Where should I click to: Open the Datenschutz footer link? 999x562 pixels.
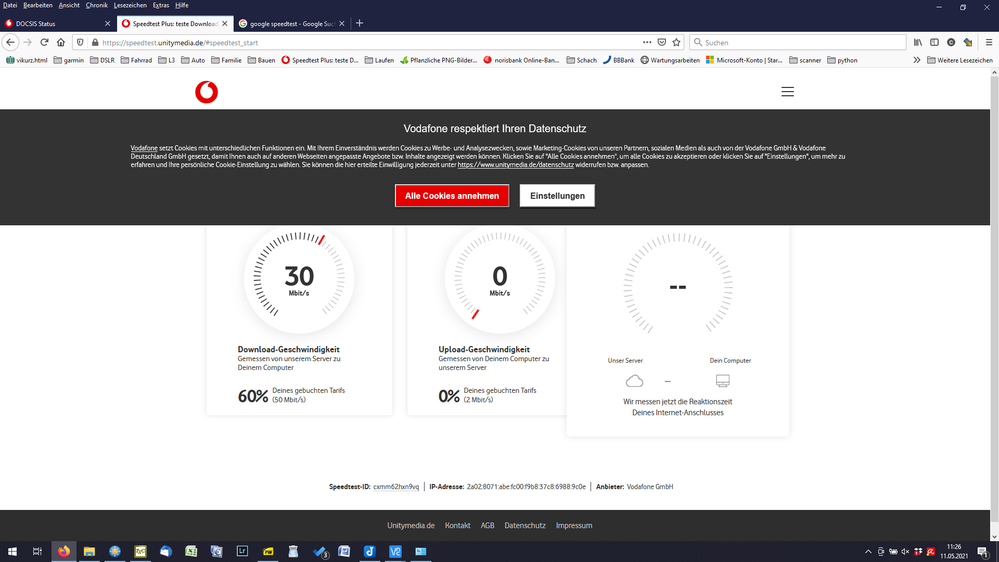pos(525,526)
